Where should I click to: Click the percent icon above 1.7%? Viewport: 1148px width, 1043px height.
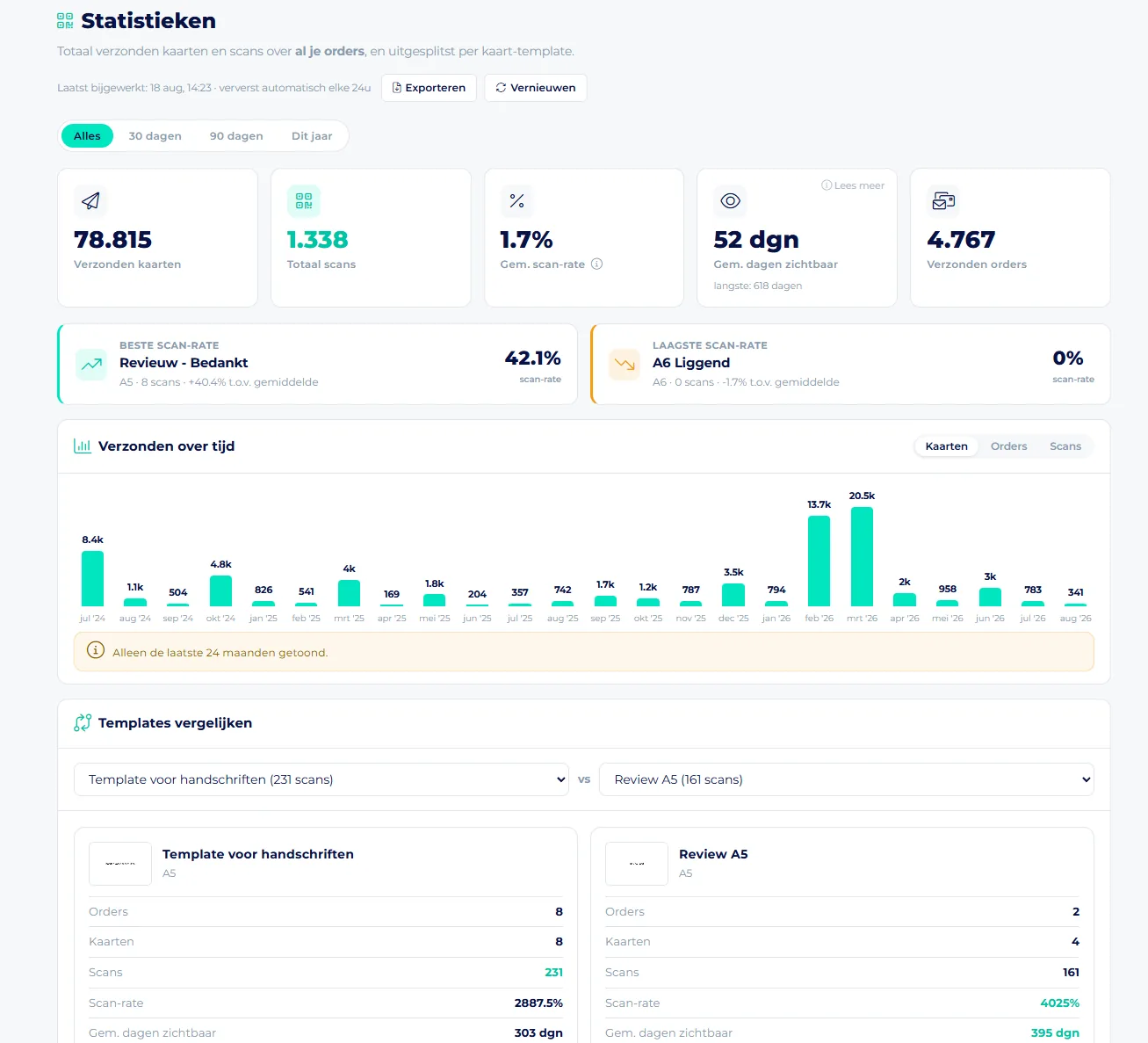click(517, 201)
